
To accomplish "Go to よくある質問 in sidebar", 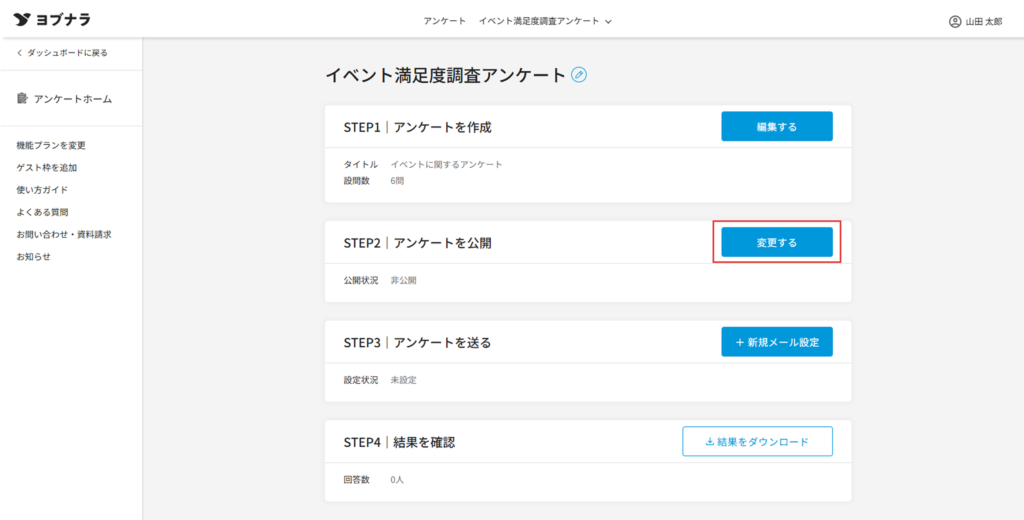I will pyautogui.click(x=42, y=212).
